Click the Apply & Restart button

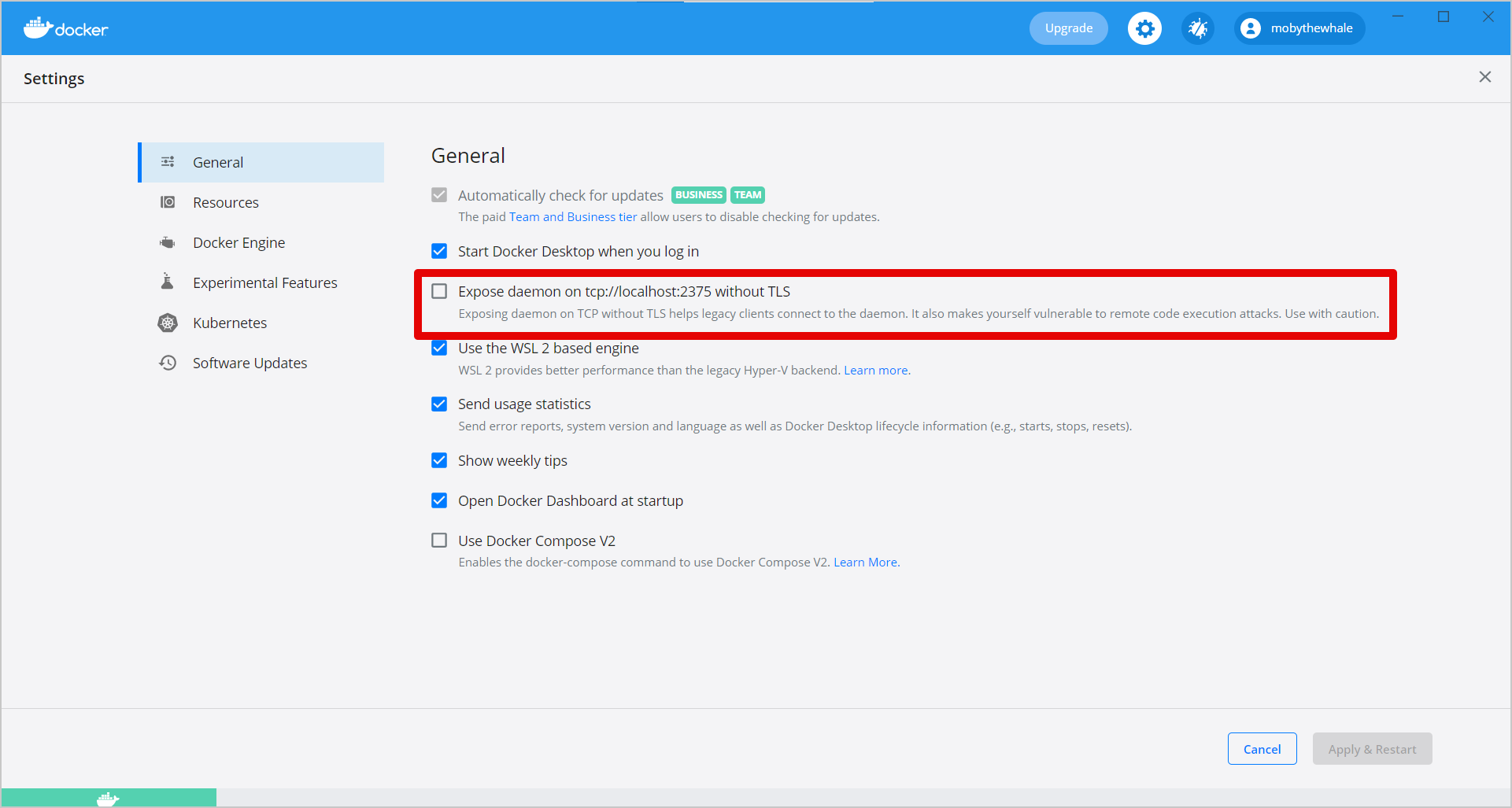[1372, 748]
